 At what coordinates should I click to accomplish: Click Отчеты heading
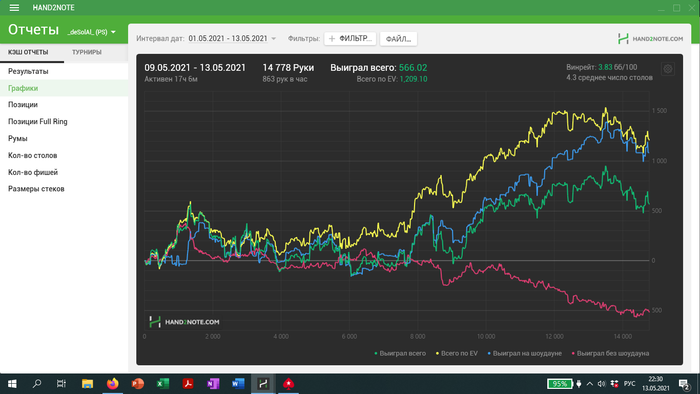33,30
